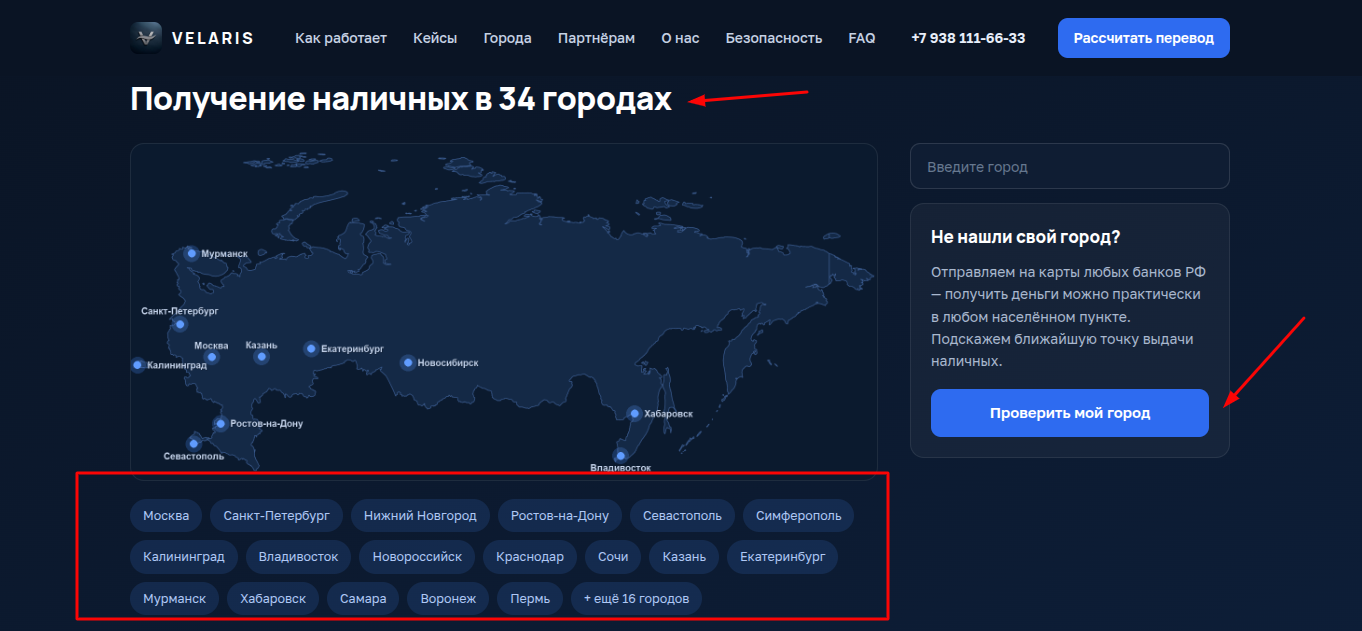The width and height of the screenshot is (1362, 631).
Task: Click the phone number +7 938 111-66-33
Action: tap(968, 38)
